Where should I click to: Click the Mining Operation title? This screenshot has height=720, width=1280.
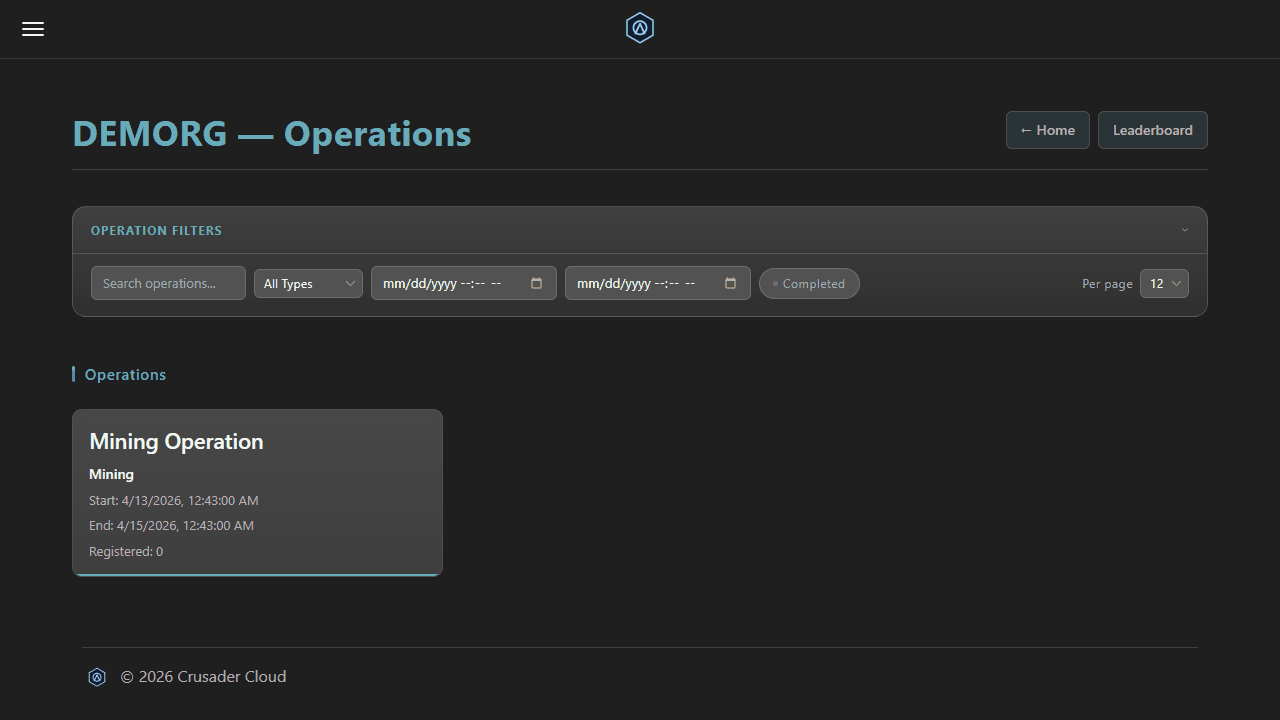click(176, 441)
